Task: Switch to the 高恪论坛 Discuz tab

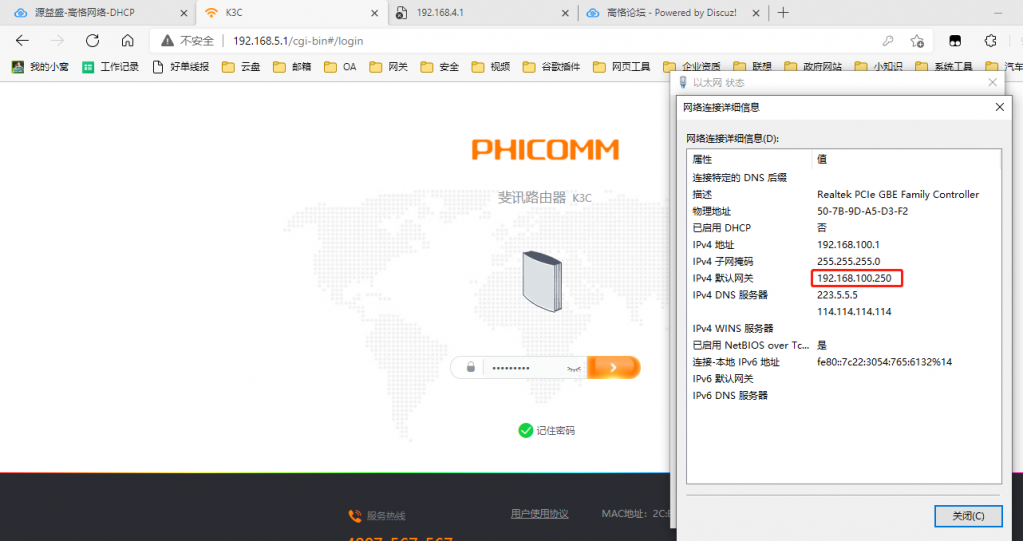Action: tap(673, 12)
